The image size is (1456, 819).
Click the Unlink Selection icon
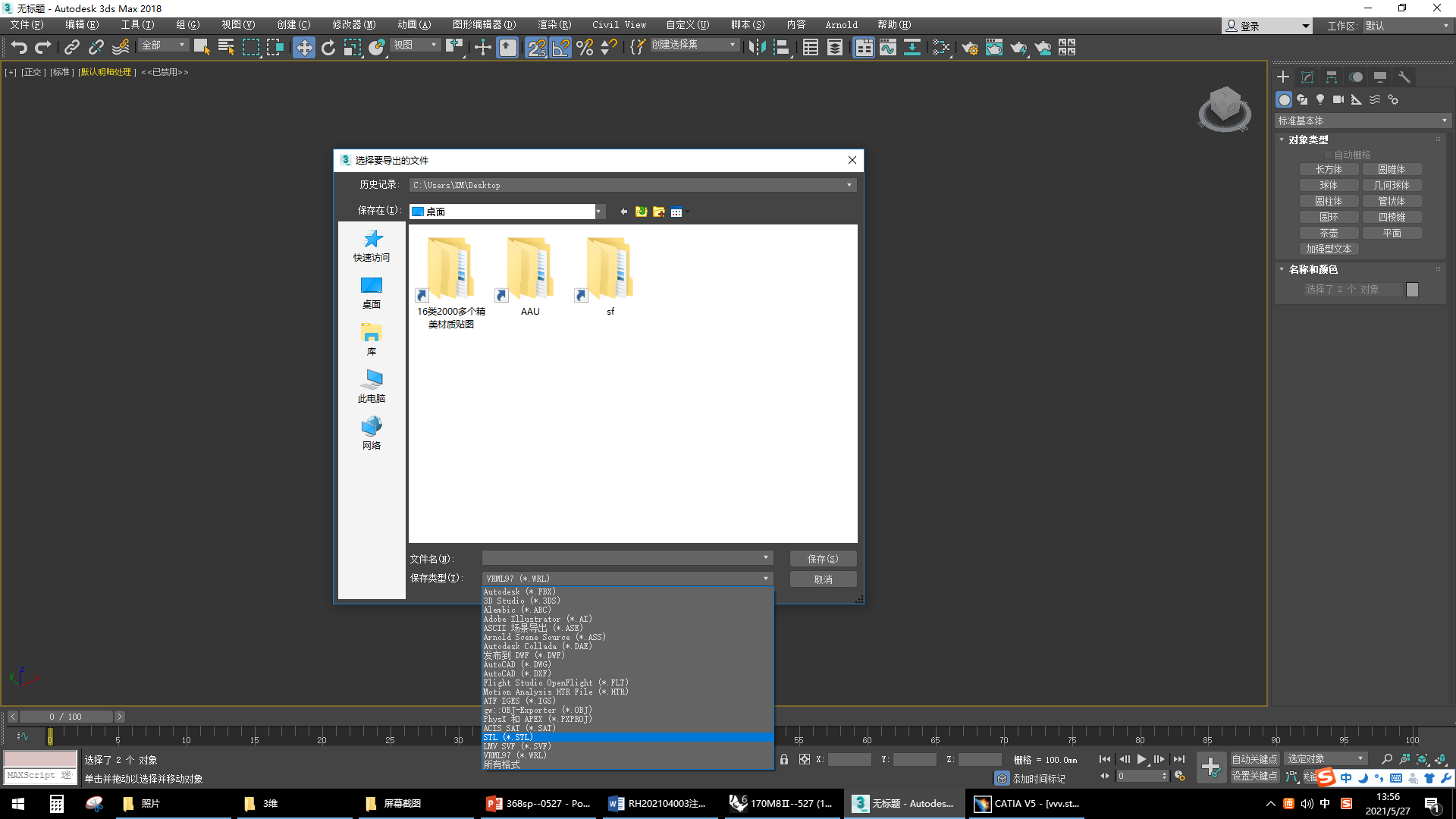coord(96,48)
